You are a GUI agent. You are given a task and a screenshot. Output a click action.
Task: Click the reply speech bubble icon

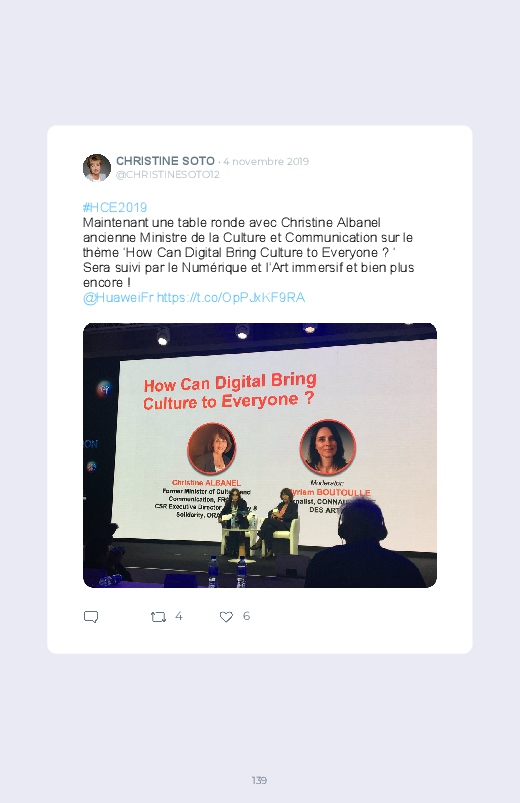click(x=91, y=617)
